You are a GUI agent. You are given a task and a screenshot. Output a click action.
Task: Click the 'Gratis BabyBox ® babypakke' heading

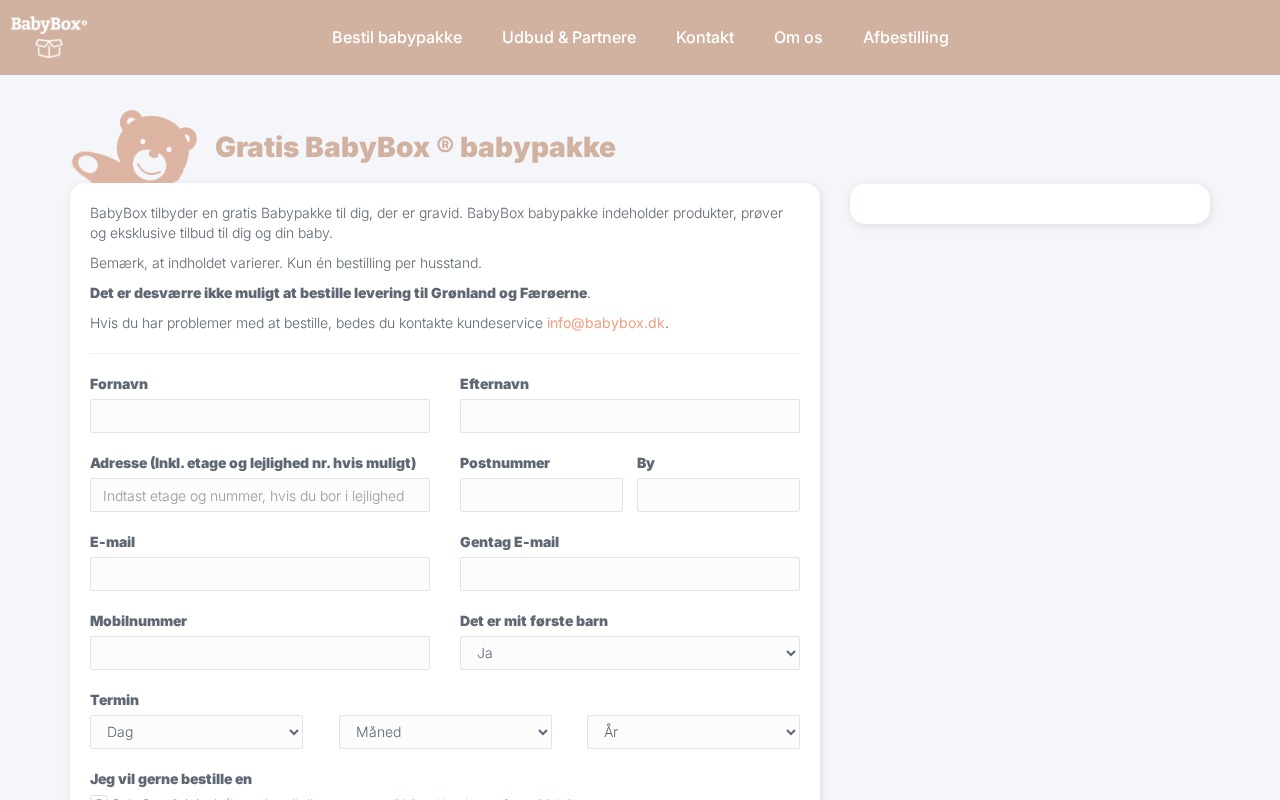[x=415, y=147]
